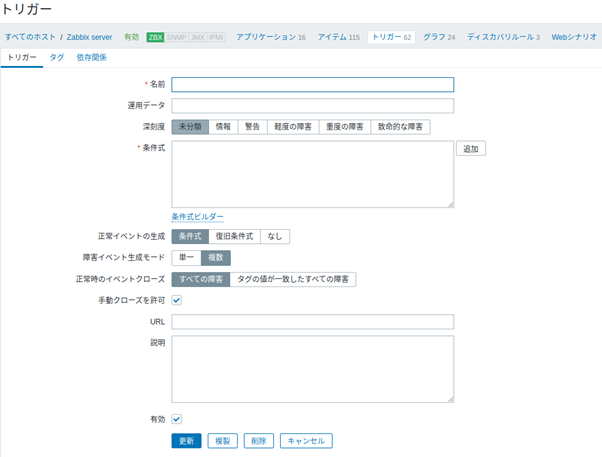Switch to the タグ tab
This screenshot has height=457, width=602.
57,58
